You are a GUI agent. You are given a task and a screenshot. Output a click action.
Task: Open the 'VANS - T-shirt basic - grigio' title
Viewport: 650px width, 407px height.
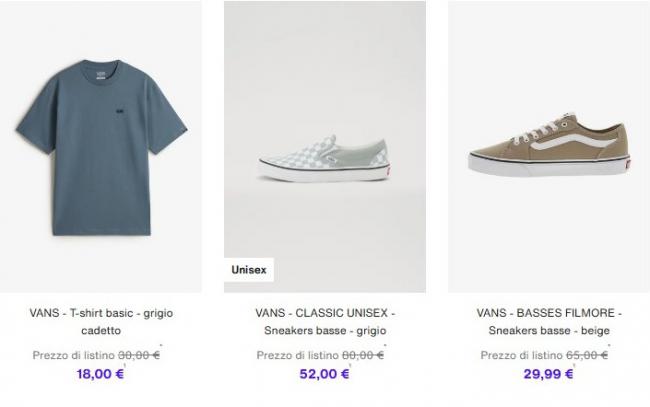101,313
